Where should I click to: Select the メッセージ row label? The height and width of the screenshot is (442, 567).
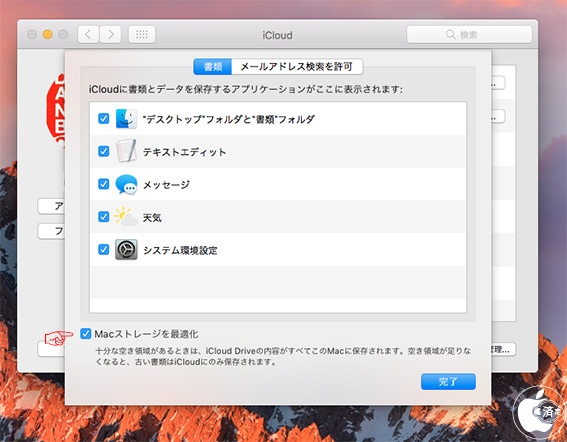(166, 185)
